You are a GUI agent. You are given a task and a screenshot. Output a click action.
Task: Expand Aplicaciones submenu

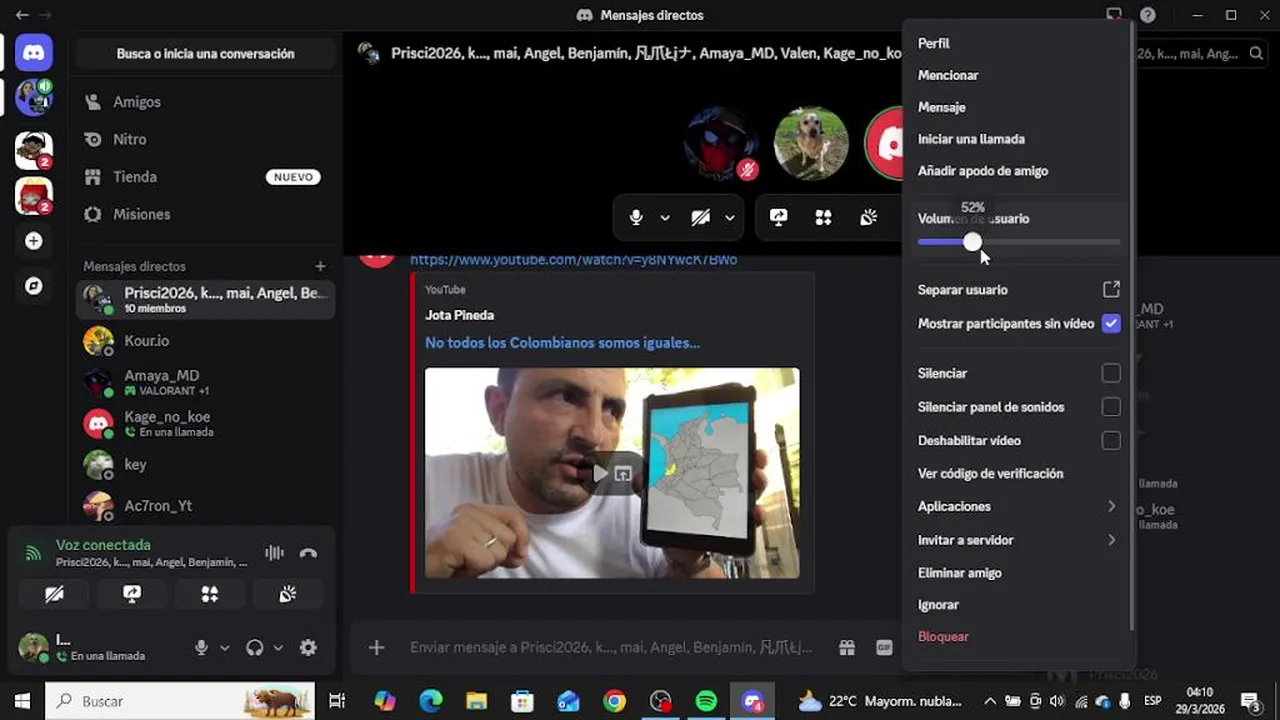pyautogui.click(x=1018, y=507)
